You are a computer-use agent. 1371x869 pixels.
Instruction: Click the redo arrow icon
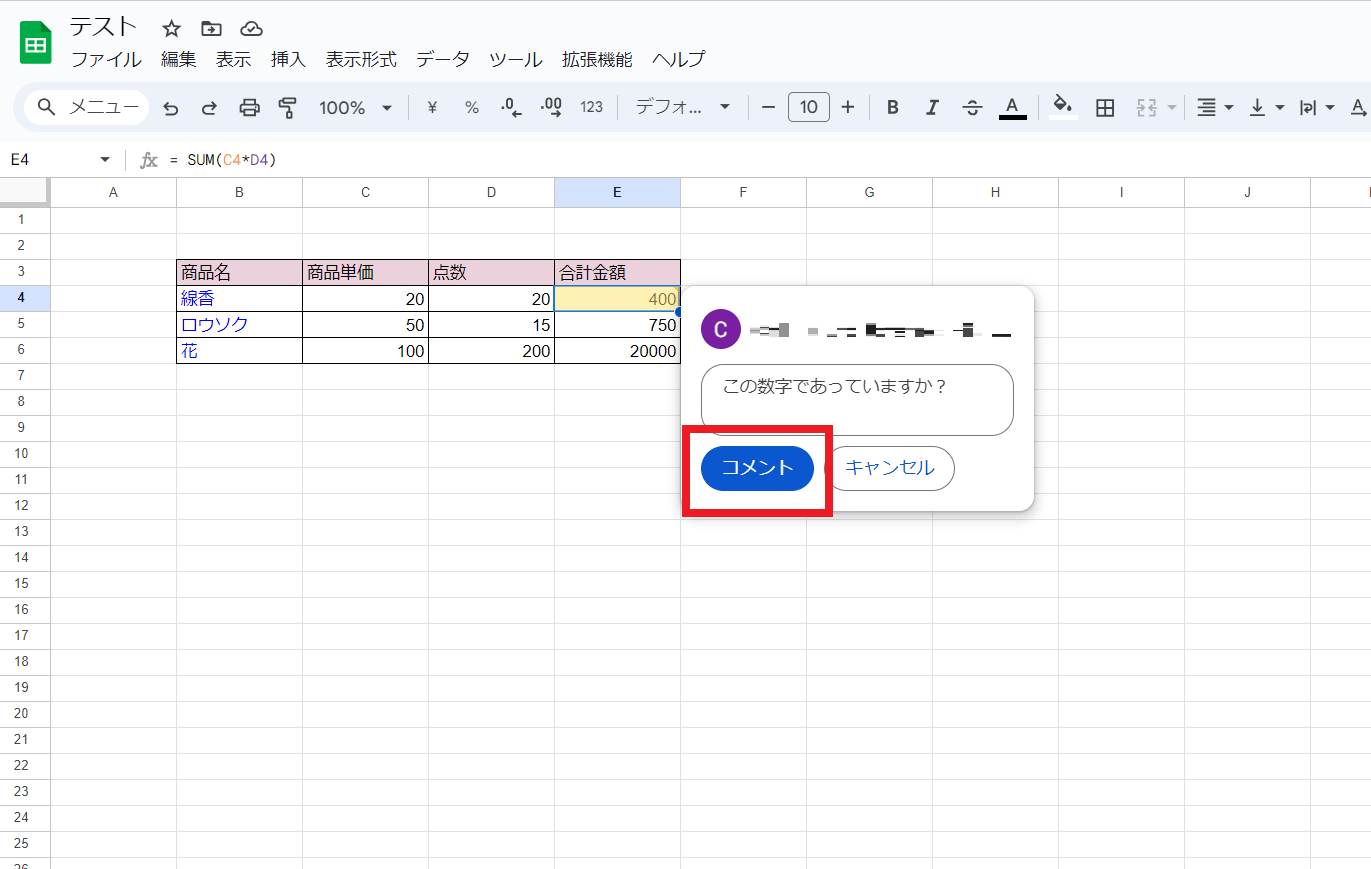(x=209, y=108)
